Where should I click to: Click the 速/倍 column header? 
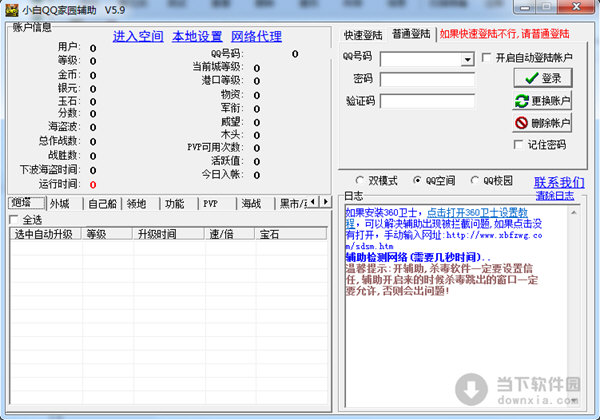pos(229,234)
